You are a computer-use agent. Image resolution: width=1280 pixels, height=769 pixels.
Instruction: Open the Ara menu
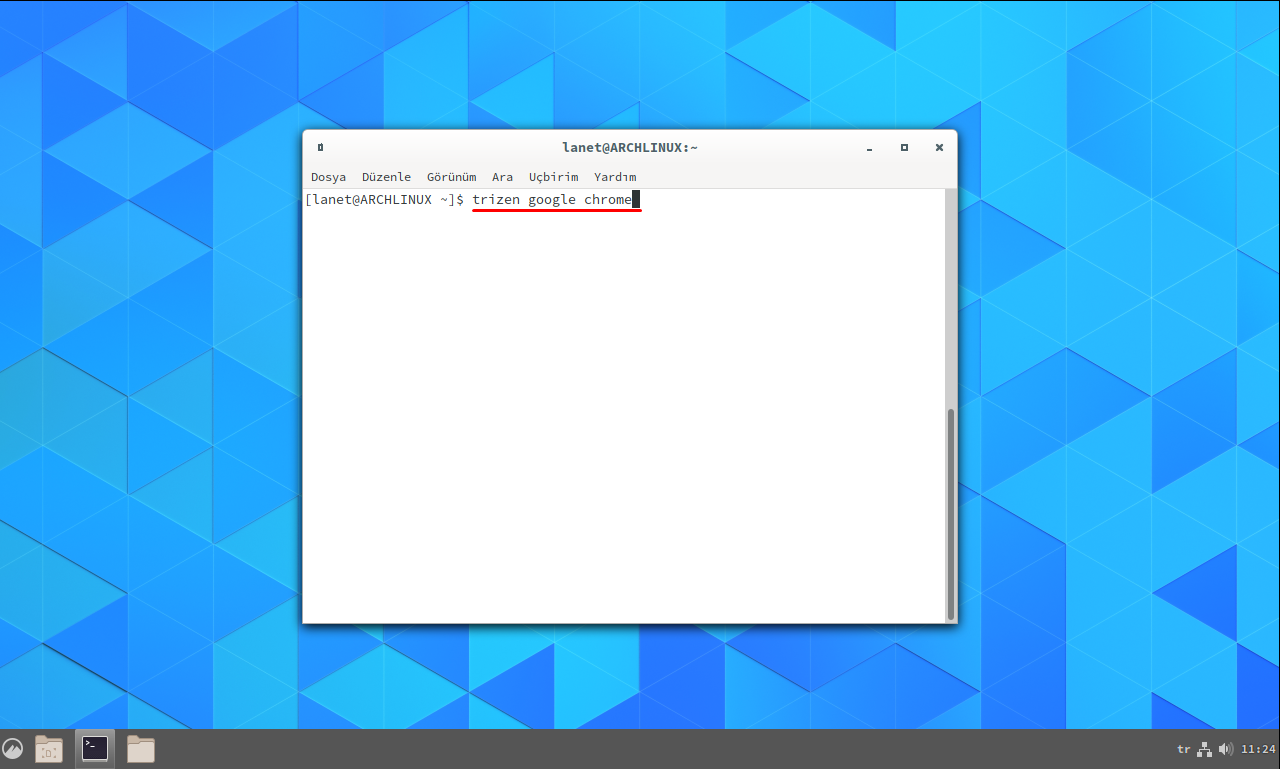[x=502, y=177]
